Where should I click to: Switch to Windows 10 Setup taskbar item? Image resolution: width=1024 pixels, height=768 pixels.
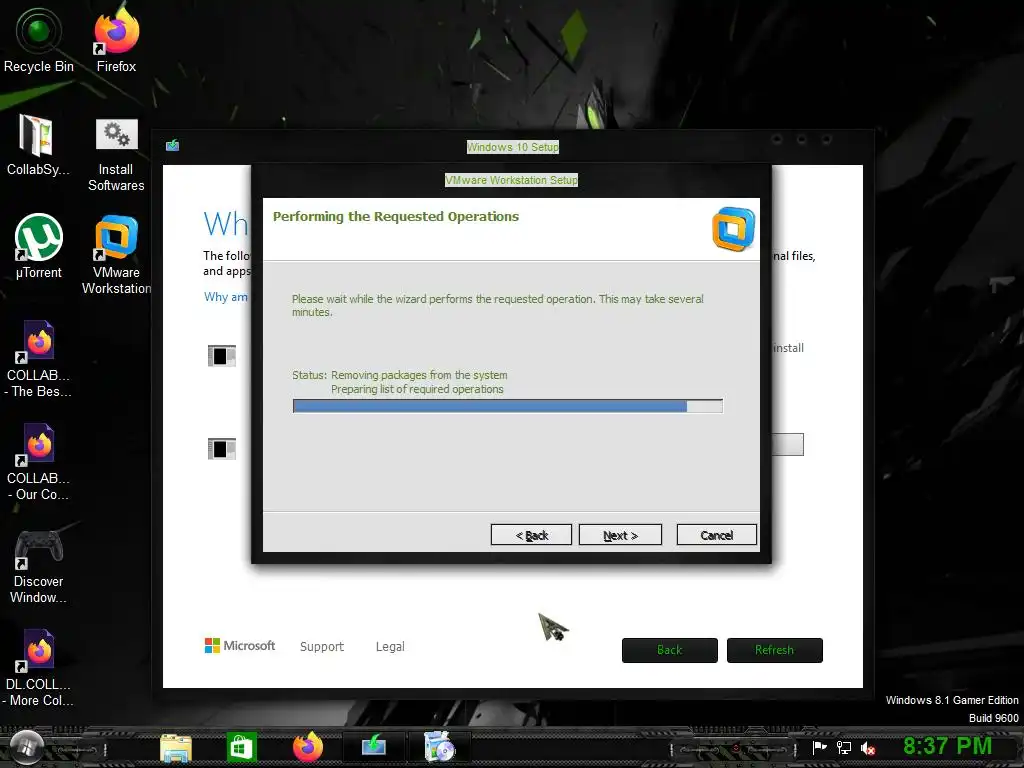click(374, 746)
